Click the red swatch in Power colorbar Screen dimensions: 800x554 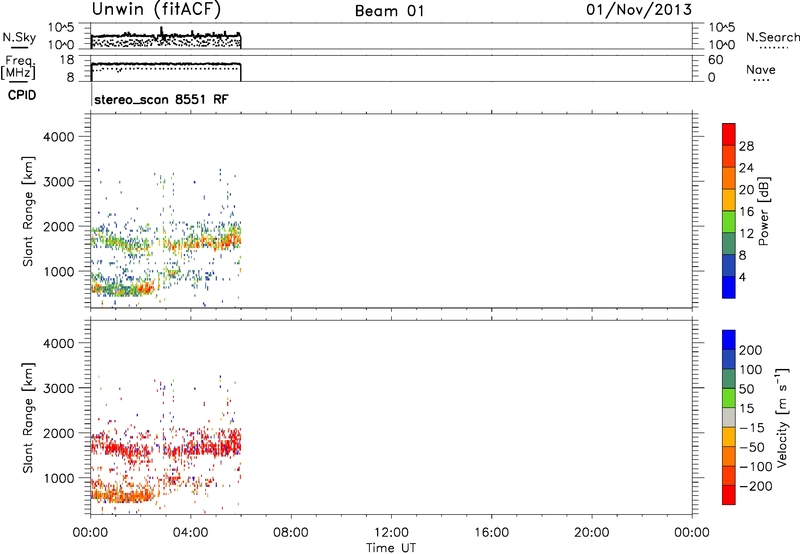pos(729,134)
